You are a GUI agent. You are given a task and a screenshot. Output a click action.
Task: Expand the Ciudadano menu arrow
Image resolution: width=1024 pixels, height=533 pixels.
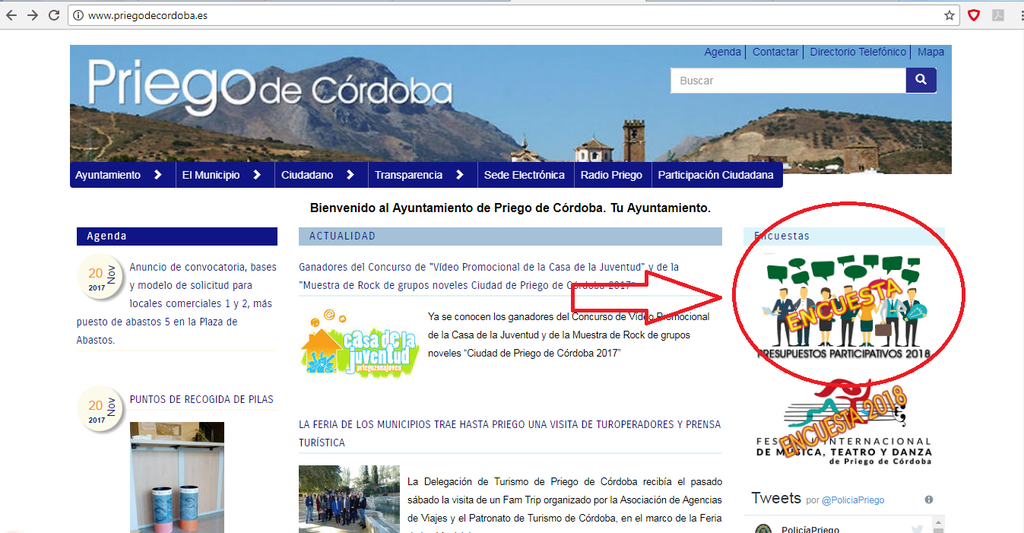350,175
